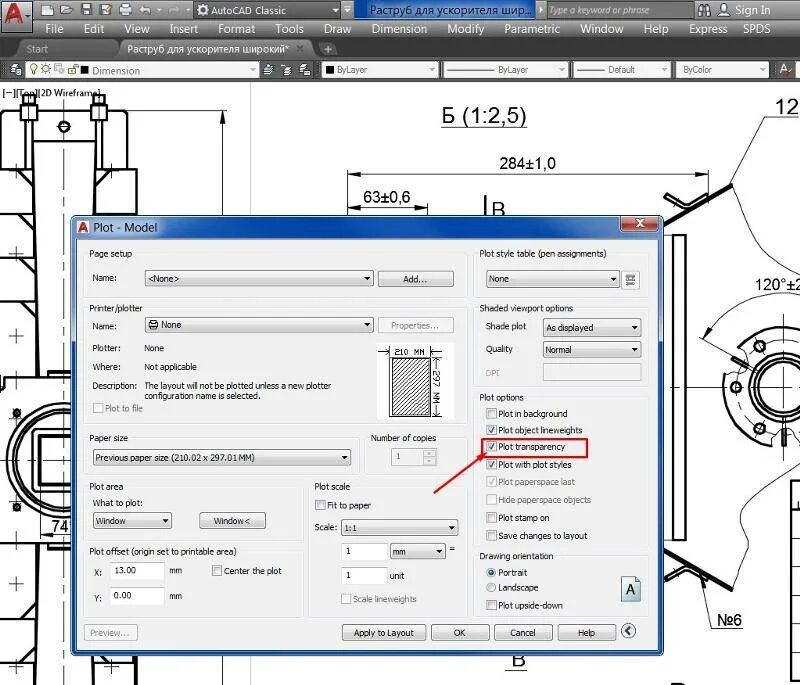The height and width of the screenshot is (685, 800).
Task: Toggle the layer freeze sun icon
Action: [x=46, y=68]
